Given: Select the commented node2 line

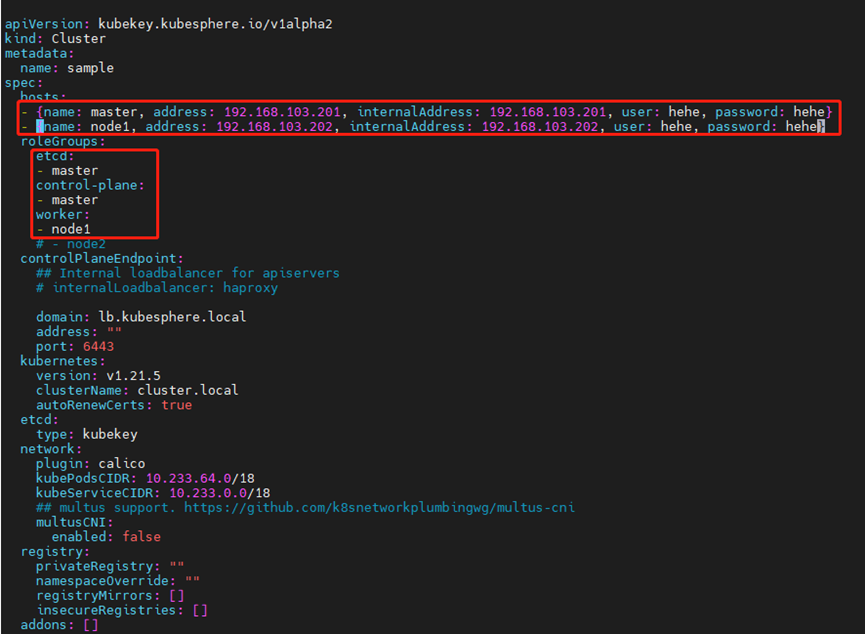Looking at the screenshot, I should click(75, 243).
